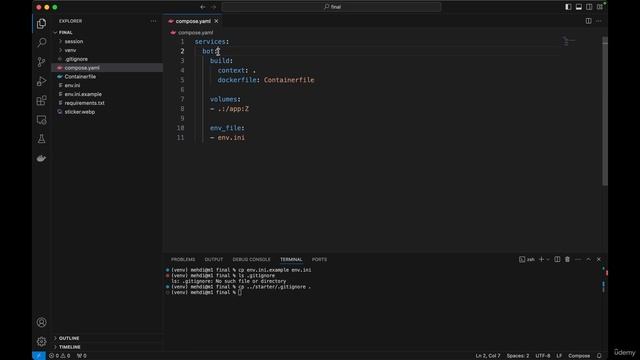Click Ln 2, Col 7 in status bar
This screenshot has height=360, width=640.
488,356
